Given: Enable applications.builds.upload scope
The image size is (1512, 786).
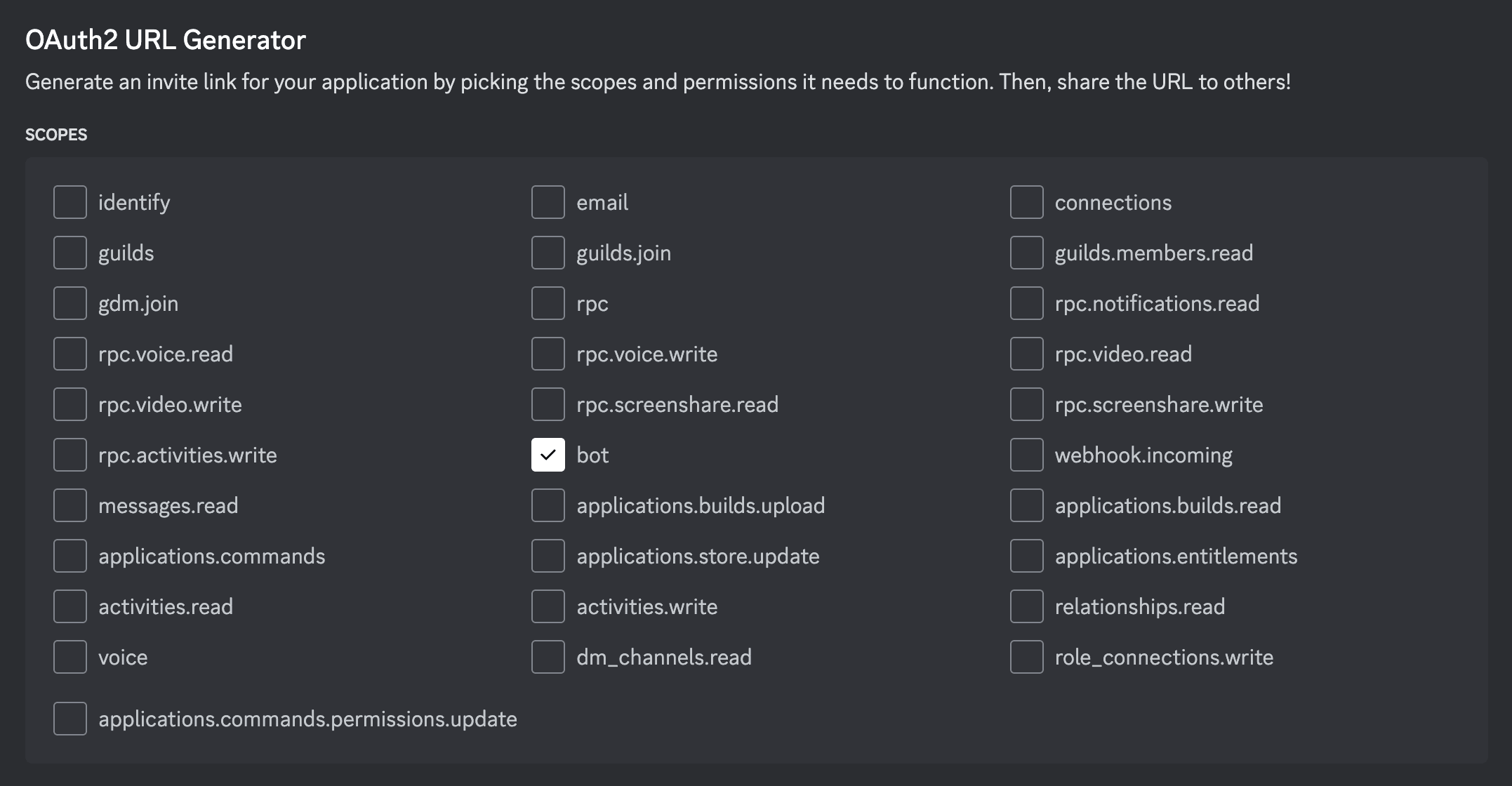Looking at the screenshot, I should 548,505.
